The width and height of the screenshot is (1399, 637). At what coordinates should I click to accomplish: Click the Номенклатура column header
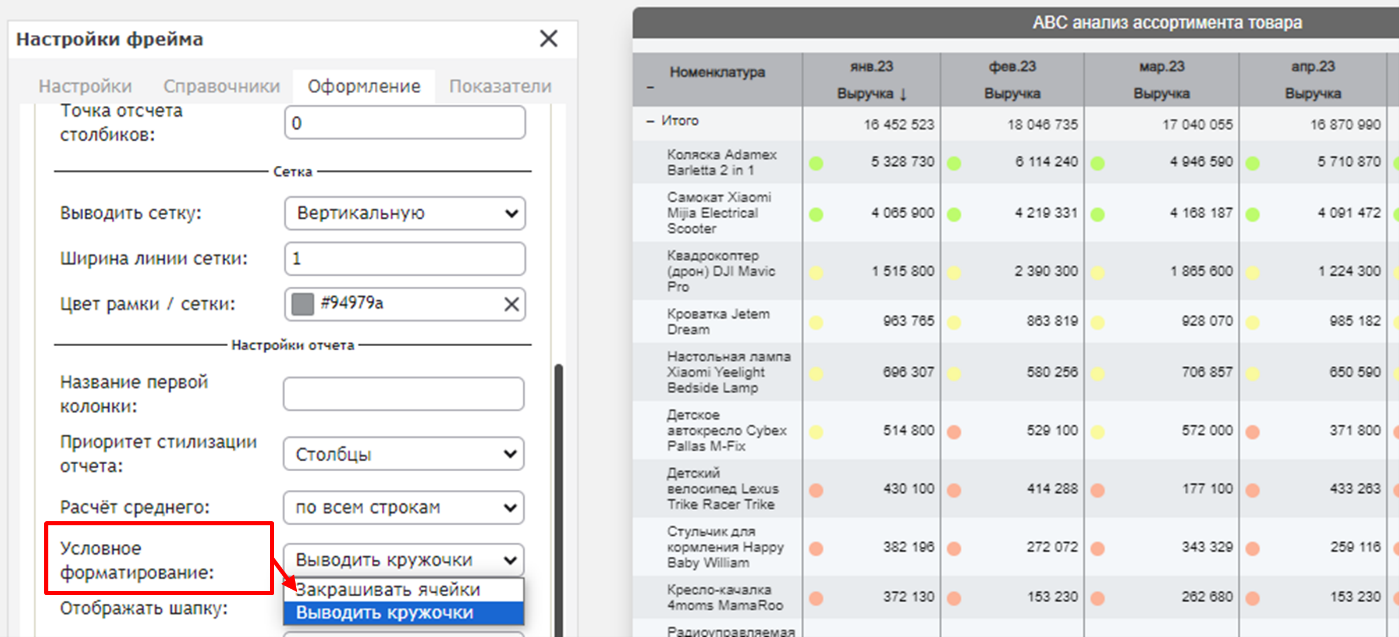coord(718,73)
